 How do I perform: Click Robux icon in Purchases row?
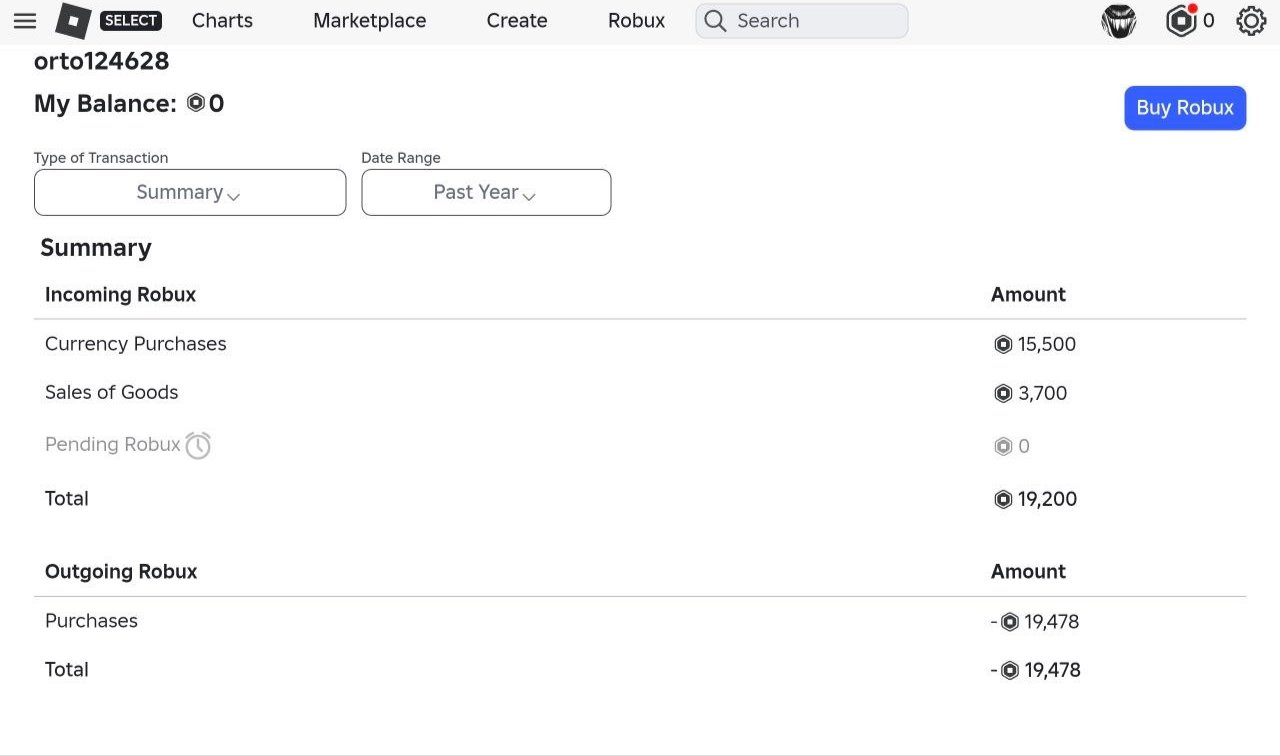(1010, 622)
